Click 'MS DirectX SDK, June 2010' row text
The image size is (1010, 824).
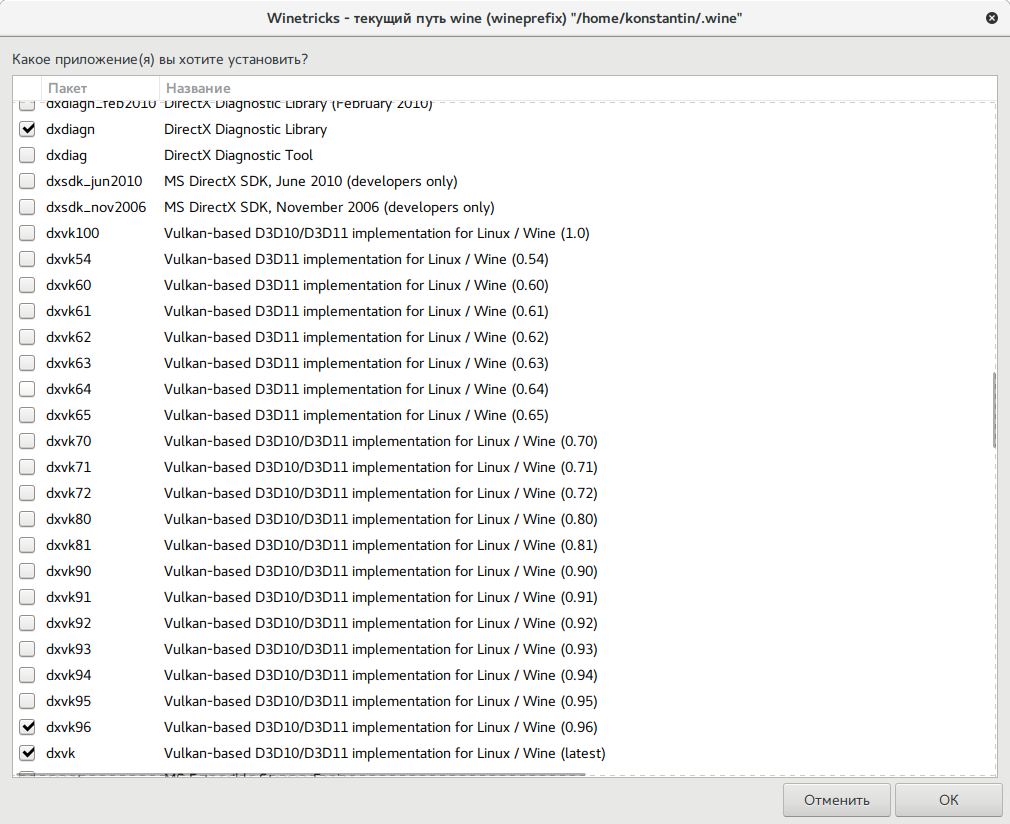310,181
